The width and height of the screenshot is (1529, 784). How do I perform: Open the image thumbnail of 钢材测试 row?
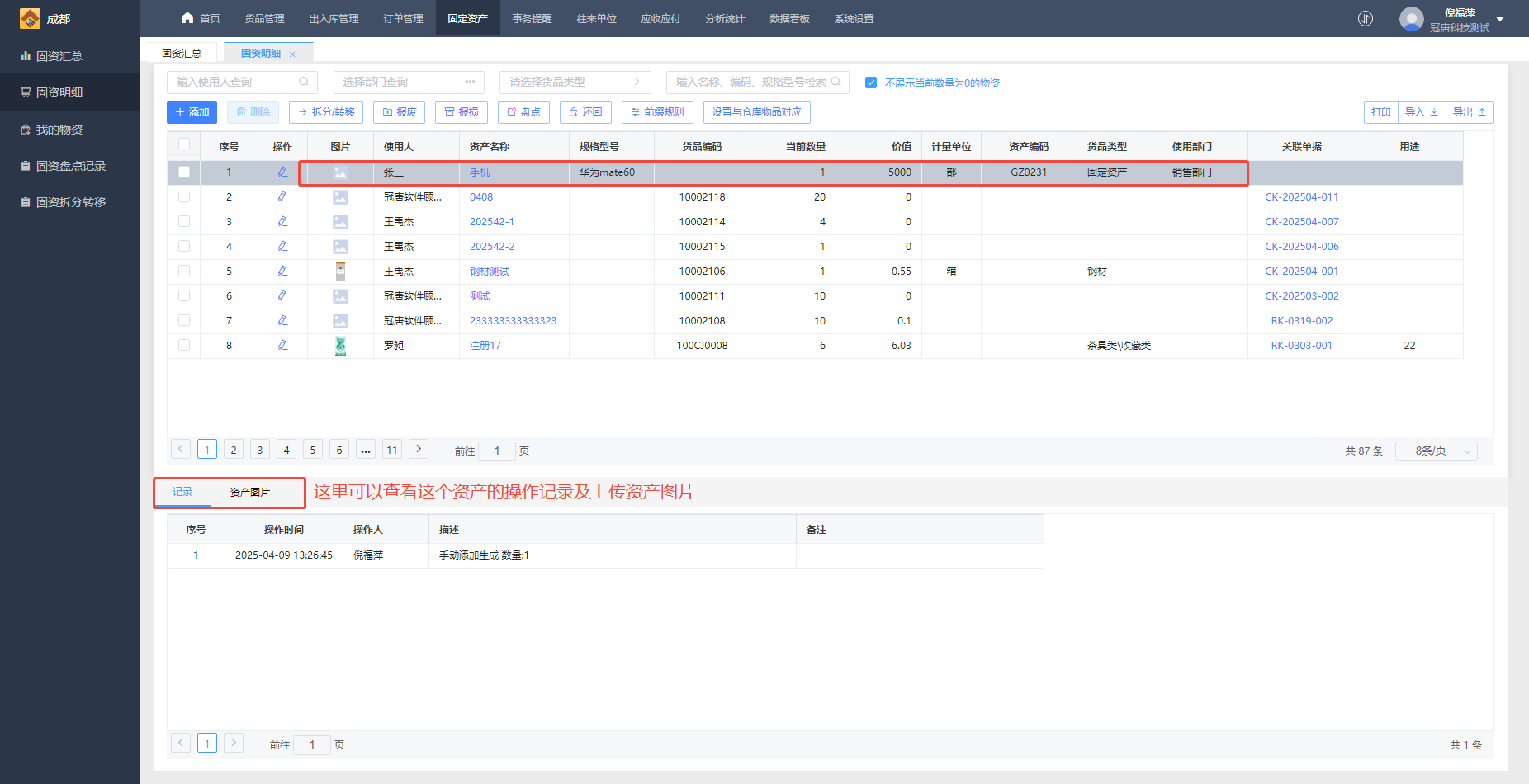[x=340, y=271]
